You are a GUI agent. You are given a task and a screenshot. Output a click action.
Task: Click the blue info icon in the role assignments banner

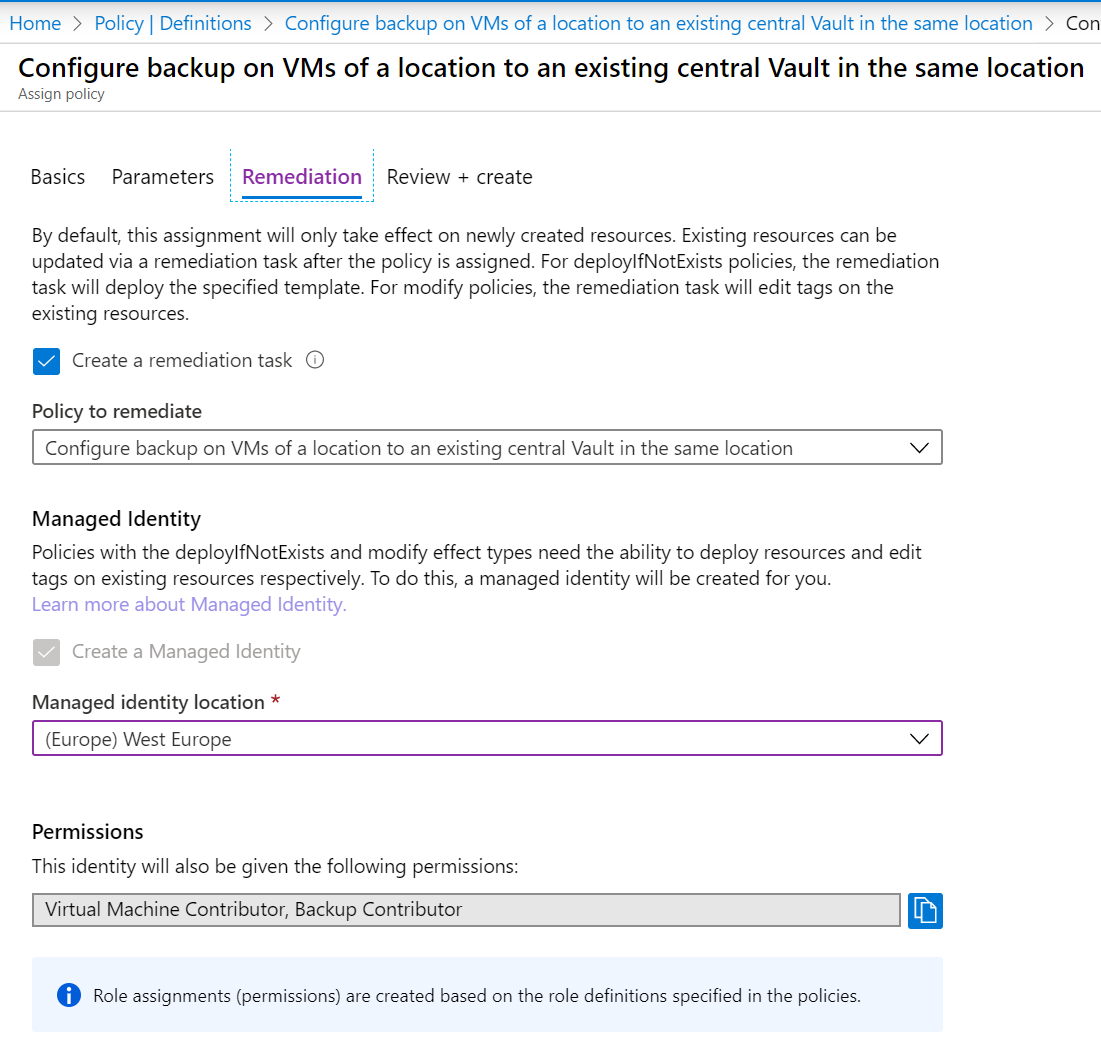[x=69, y=995]
